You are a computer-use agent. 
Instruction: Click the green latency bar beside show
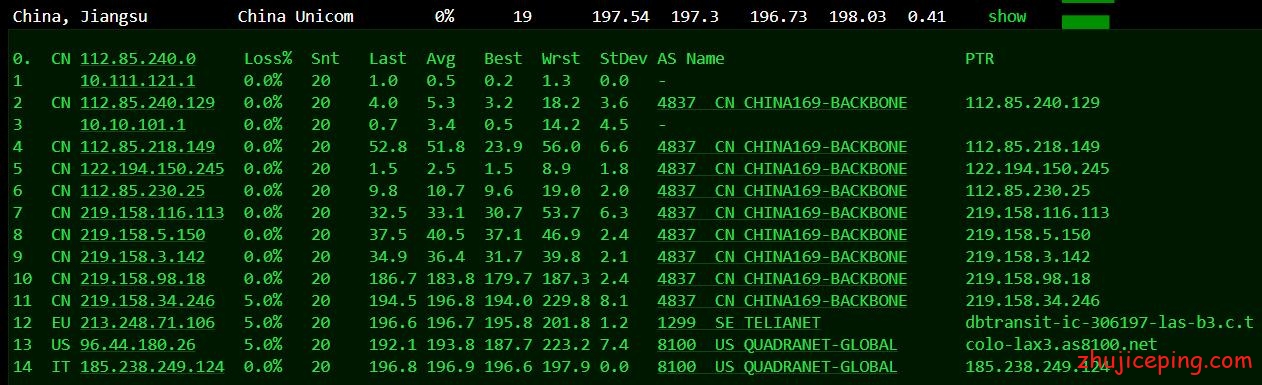[1085, 22]
